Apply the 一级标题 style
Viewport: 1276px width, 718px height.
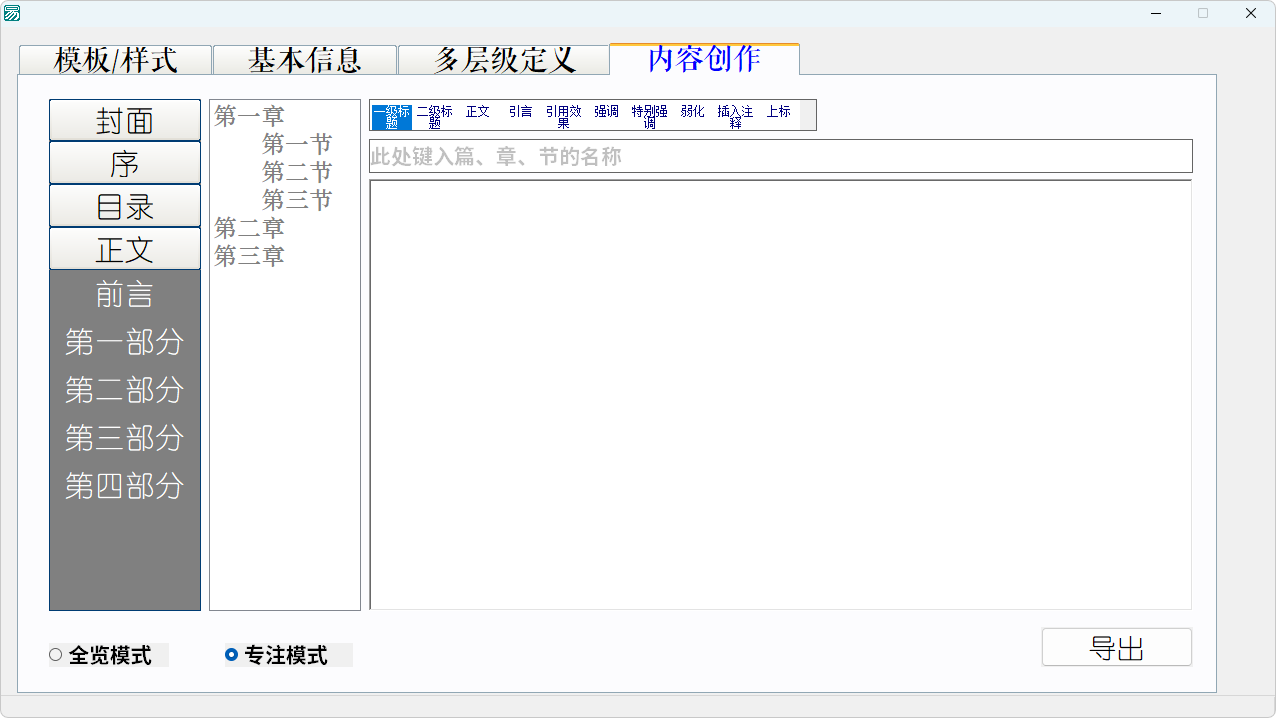[392, 116]
